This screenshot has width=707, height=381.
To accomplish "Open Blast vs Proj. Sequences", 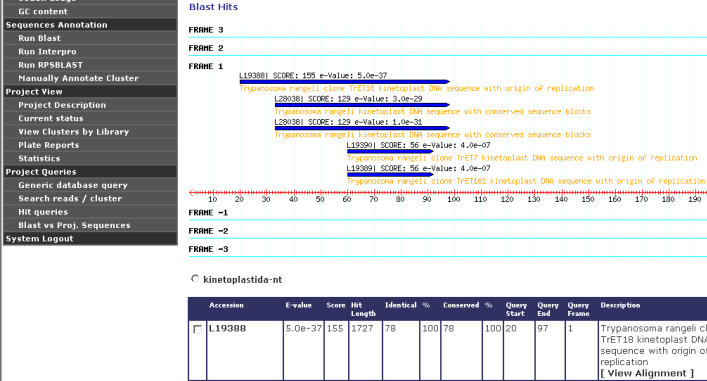I will point(74,225).
